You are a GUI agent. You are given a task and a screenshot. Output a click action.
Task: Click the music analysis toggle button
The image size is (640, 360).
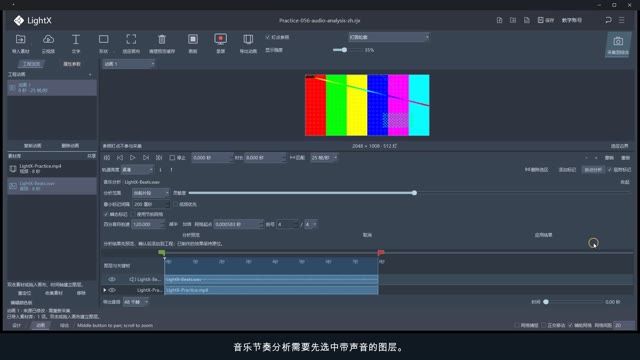(x=593, y=170)
